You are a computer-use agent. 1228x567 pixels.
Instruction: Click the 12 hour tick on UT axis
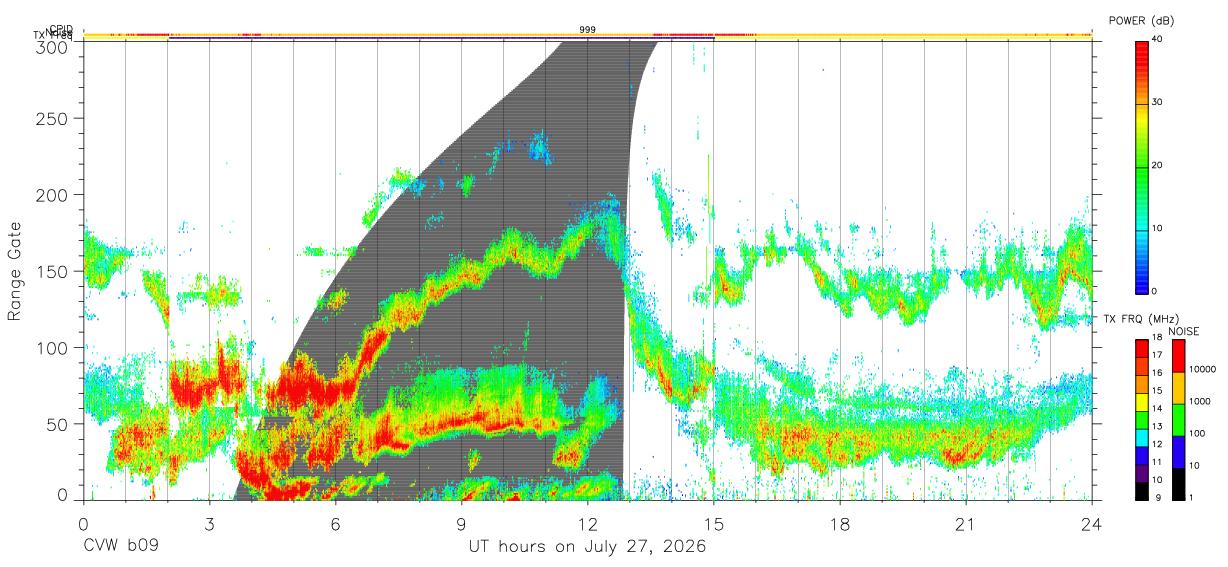point(588,523)
